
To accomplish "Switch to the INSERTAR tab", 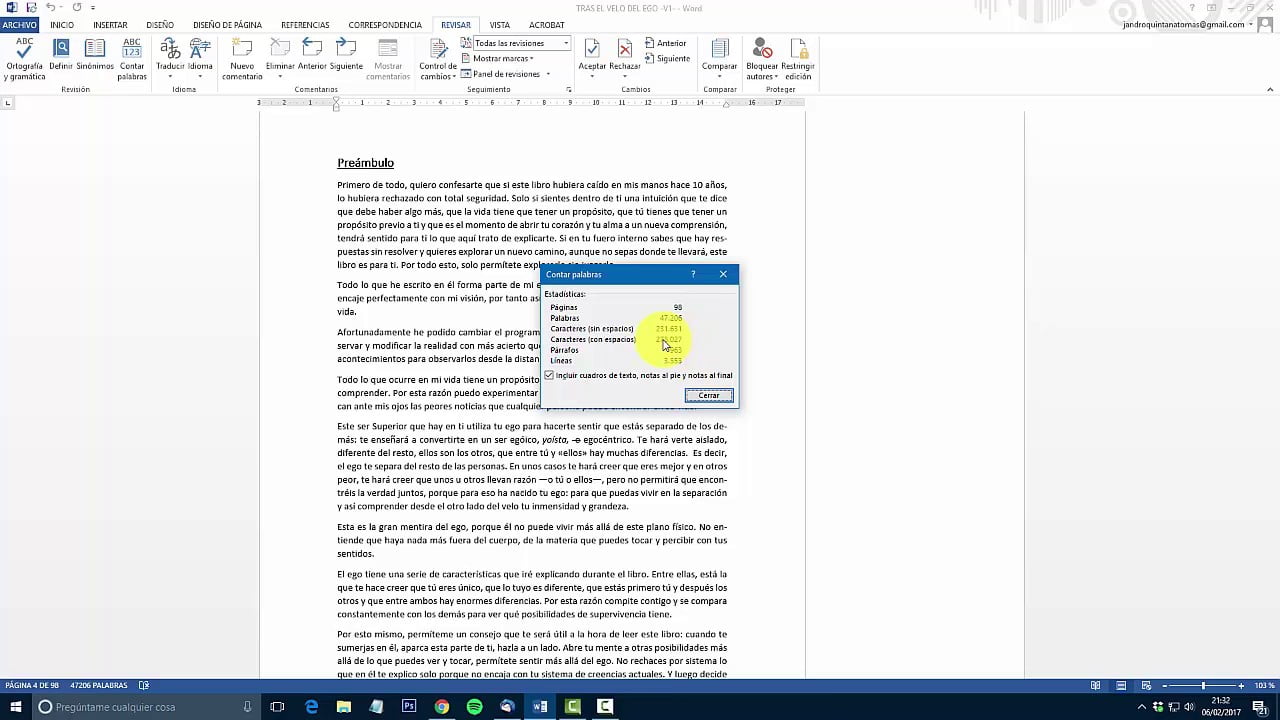I will 110,25.
